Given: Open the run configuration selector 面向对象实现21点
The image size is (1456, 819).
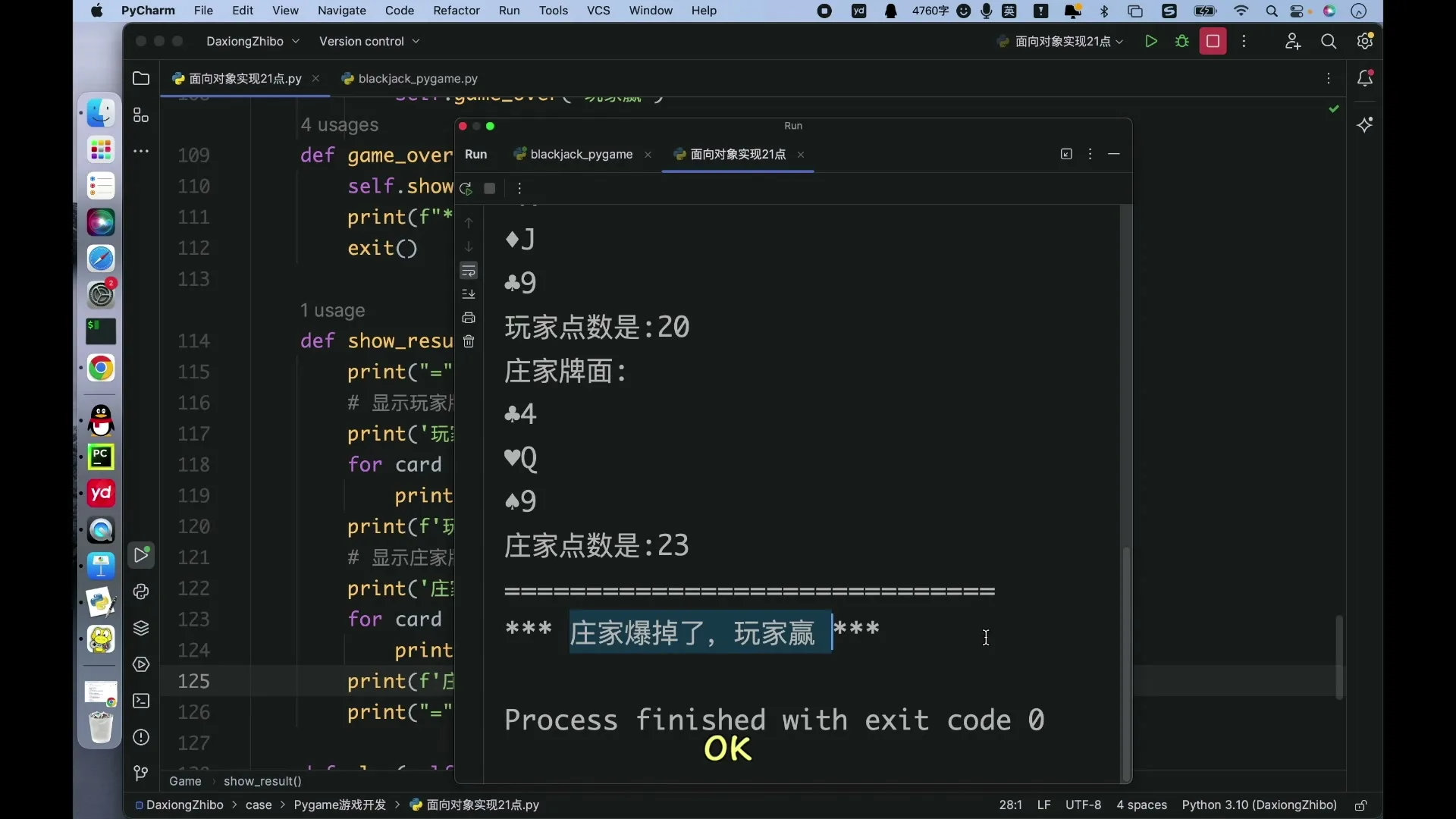Looking at the screenshot, I should pos(1061,42).
